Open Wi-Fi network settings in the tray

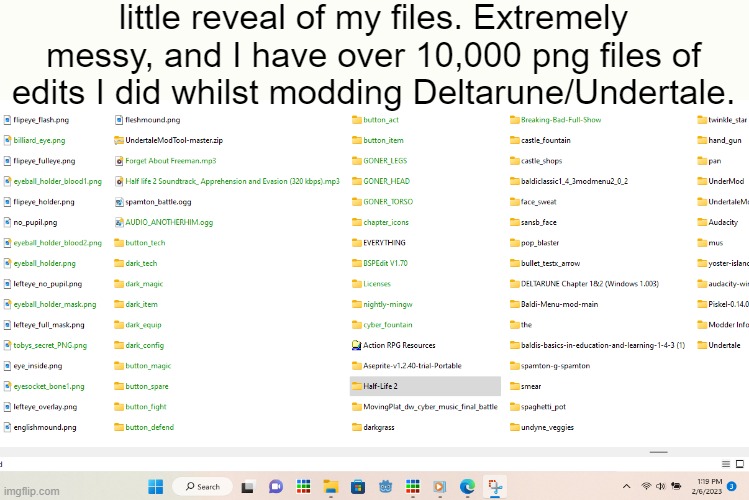point(646,486)
